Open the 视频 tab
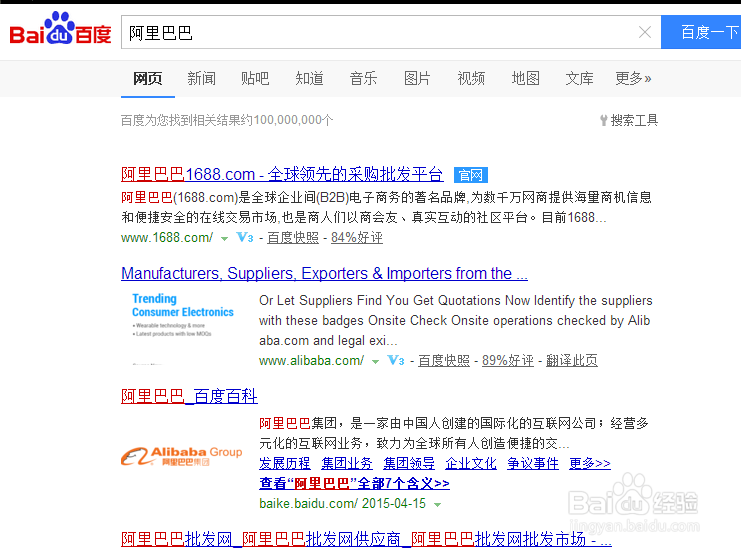This screenshot has width=741, height=552. (471, 78)
